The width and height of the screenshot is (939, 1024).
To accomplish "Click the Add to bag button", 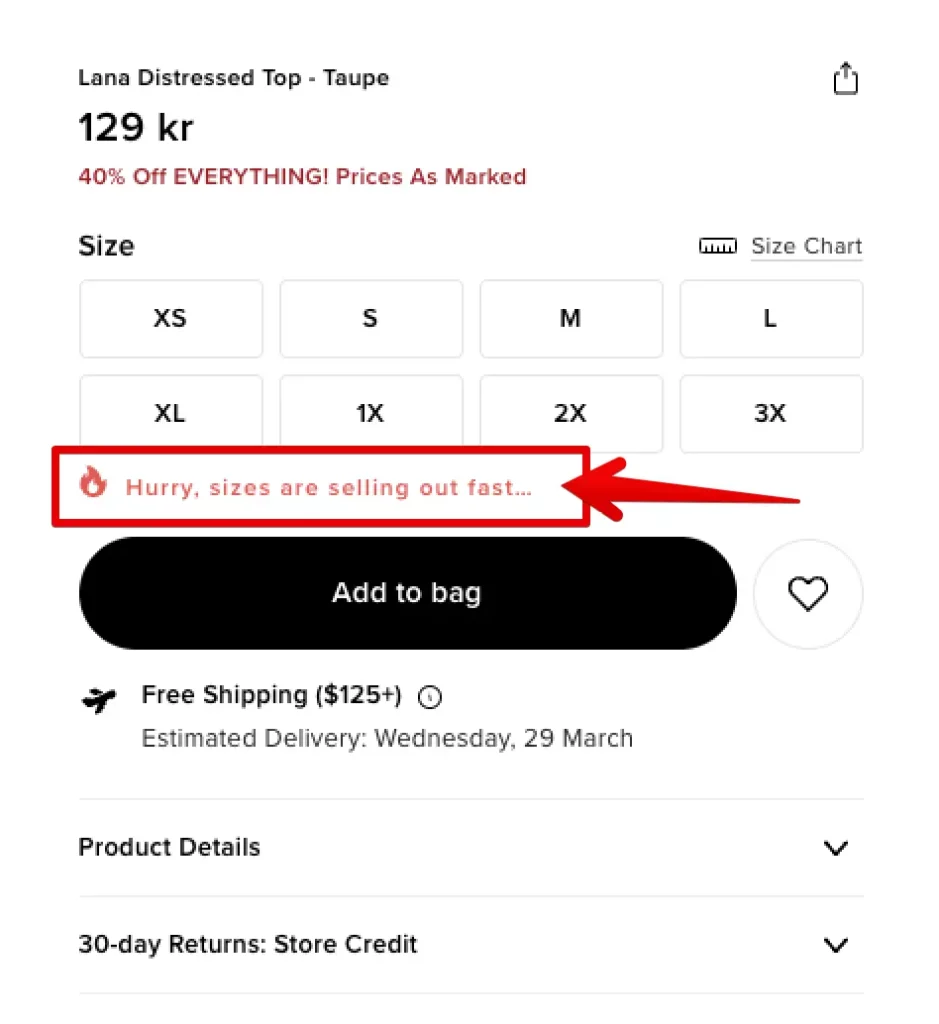I will click(x=407, y=594).
